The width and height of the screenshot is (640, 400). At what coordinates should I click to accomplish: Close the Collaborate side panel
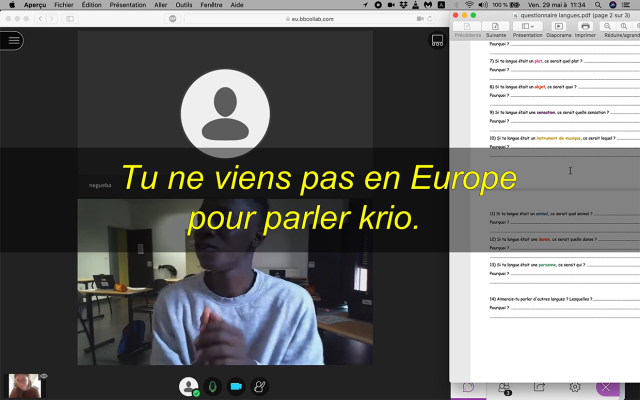(x=606, y=387)
